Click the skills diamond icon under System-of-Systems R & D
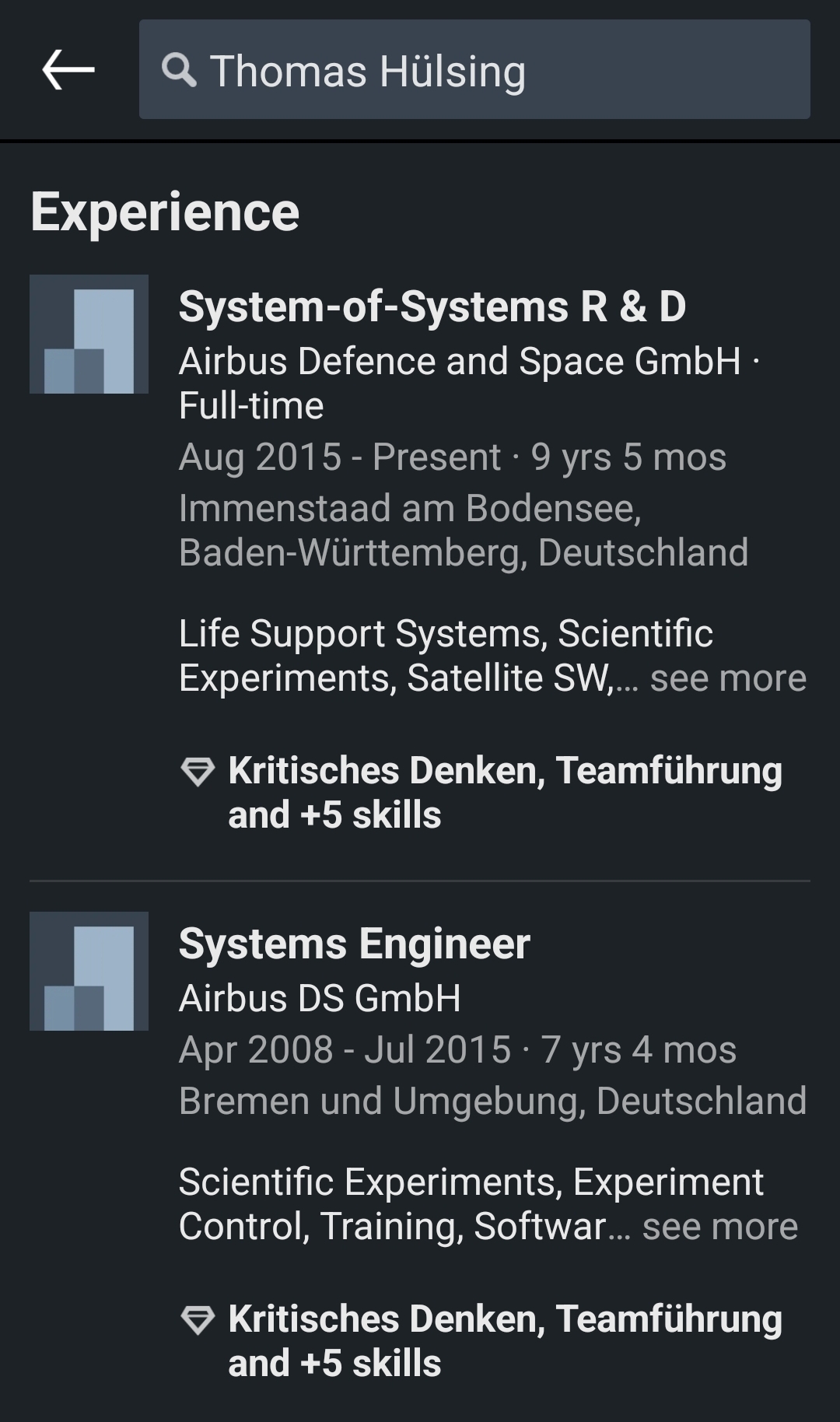The width and height of the screenshot is (840, 1422). click(198, 772)
